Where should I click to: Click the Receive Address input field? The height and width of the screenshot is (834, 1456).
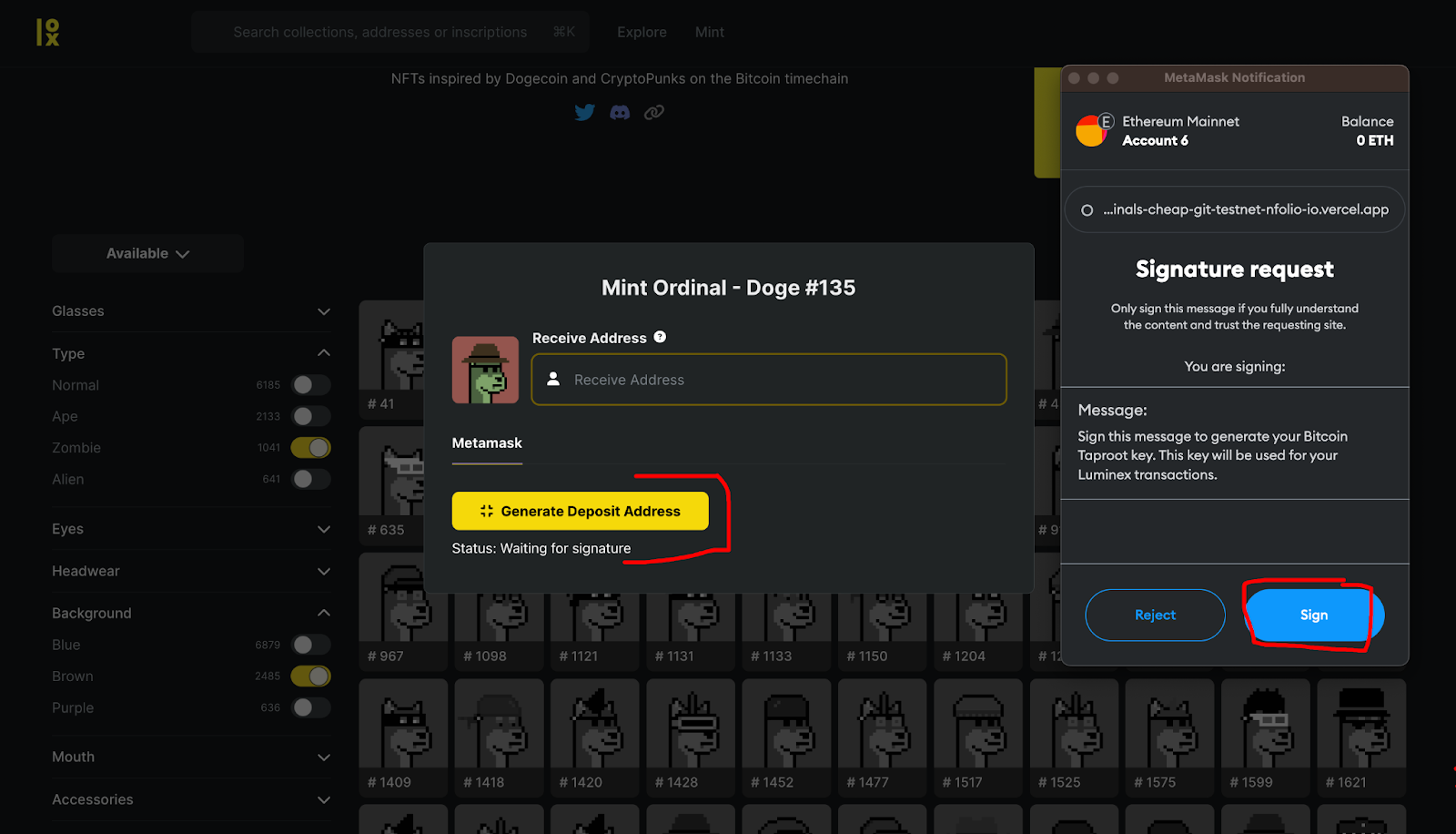click(769, 380)
